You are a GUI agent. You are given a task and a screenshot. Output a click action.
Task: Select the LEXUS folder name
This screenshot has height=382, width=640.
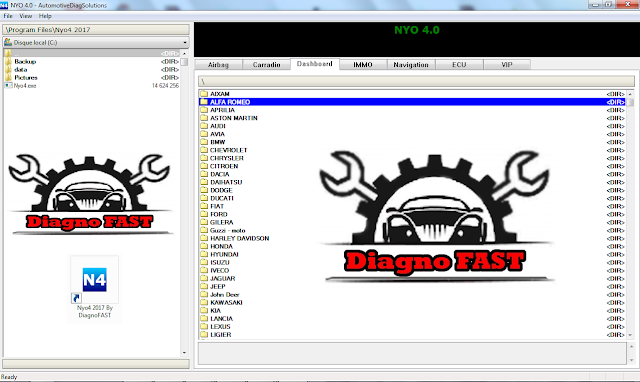220,326
